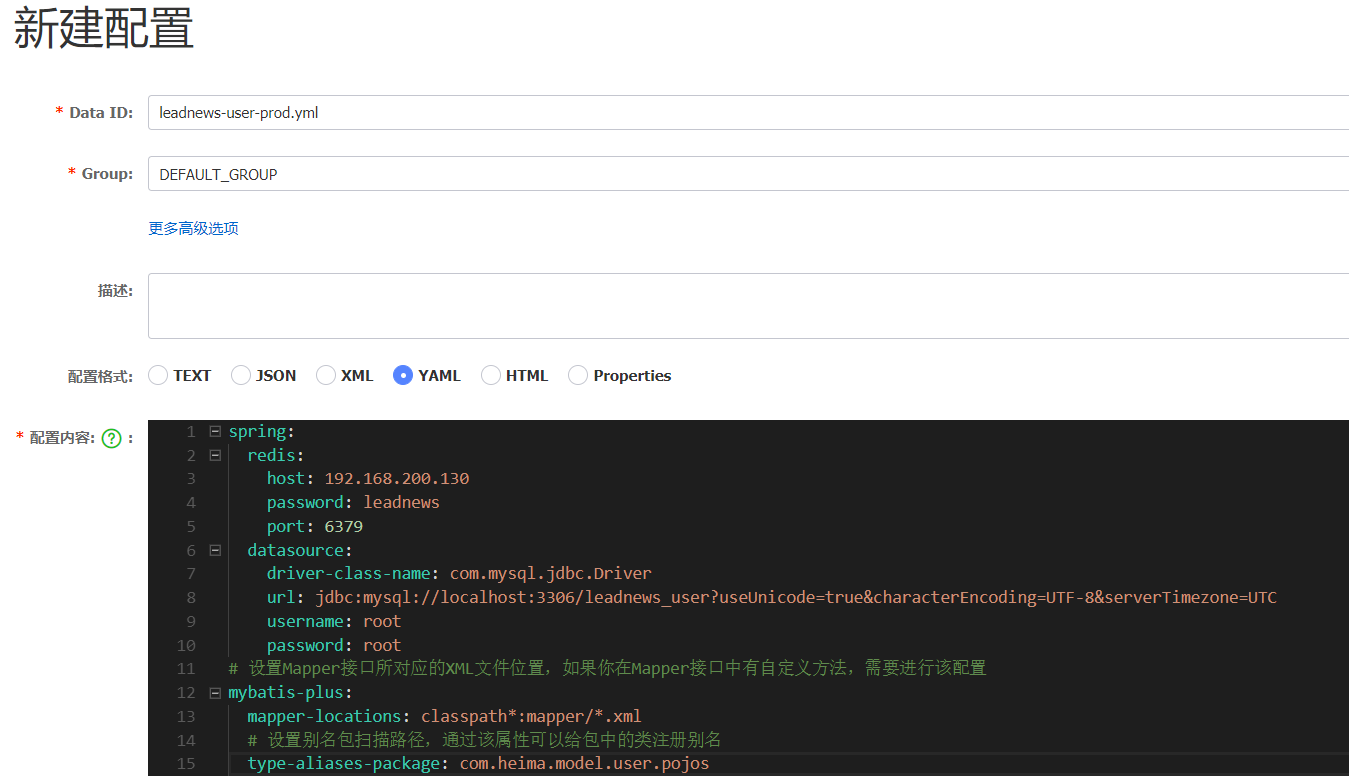Image resolution: width=1349 pixels, height=776 pixels.
Task: Click inside the 描述 text area
Action: click(x=748, y=306)
